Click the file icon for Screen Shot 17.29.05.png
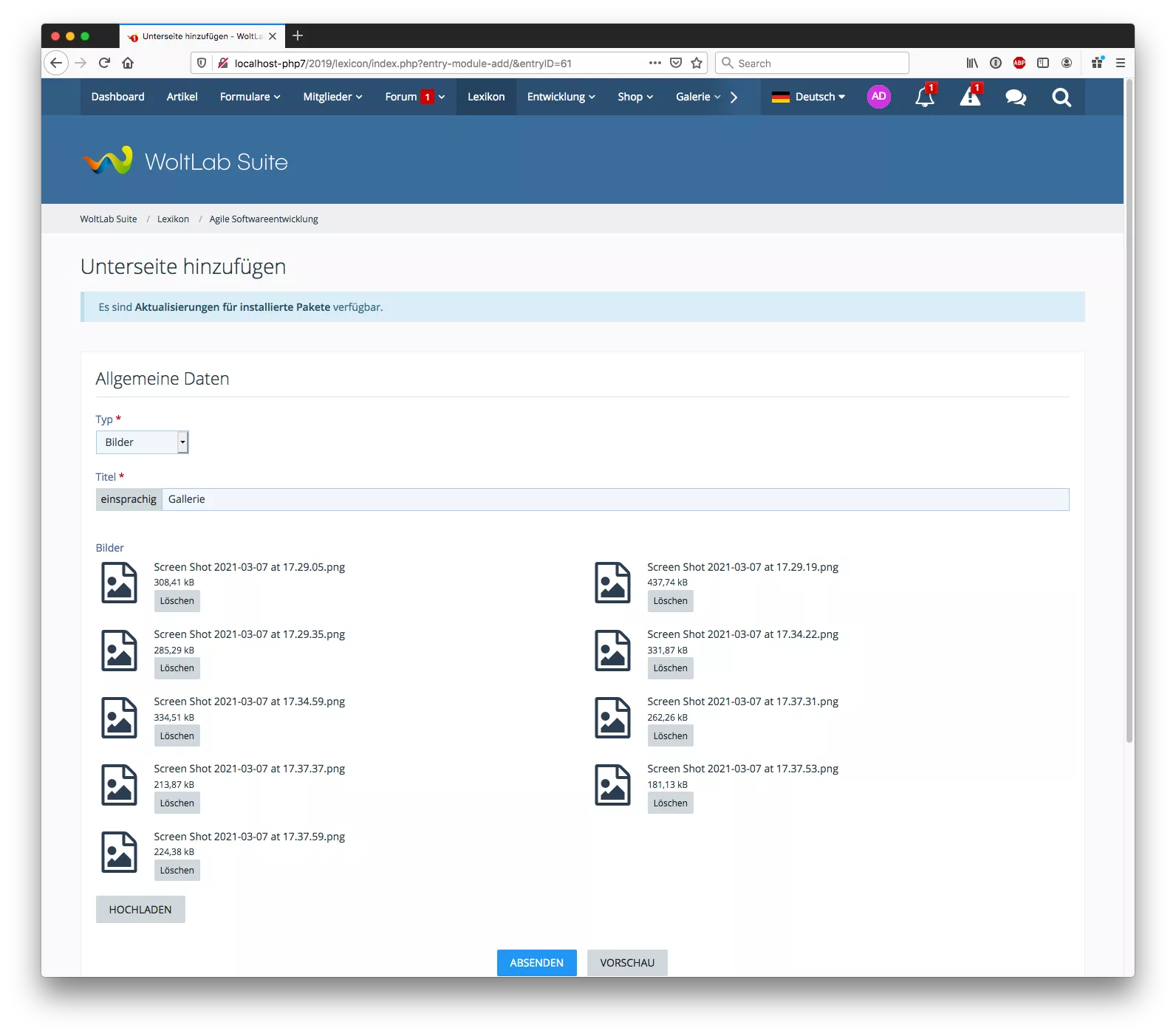This screenshot has width=1176, height=1036. click(x=119, y=583)
